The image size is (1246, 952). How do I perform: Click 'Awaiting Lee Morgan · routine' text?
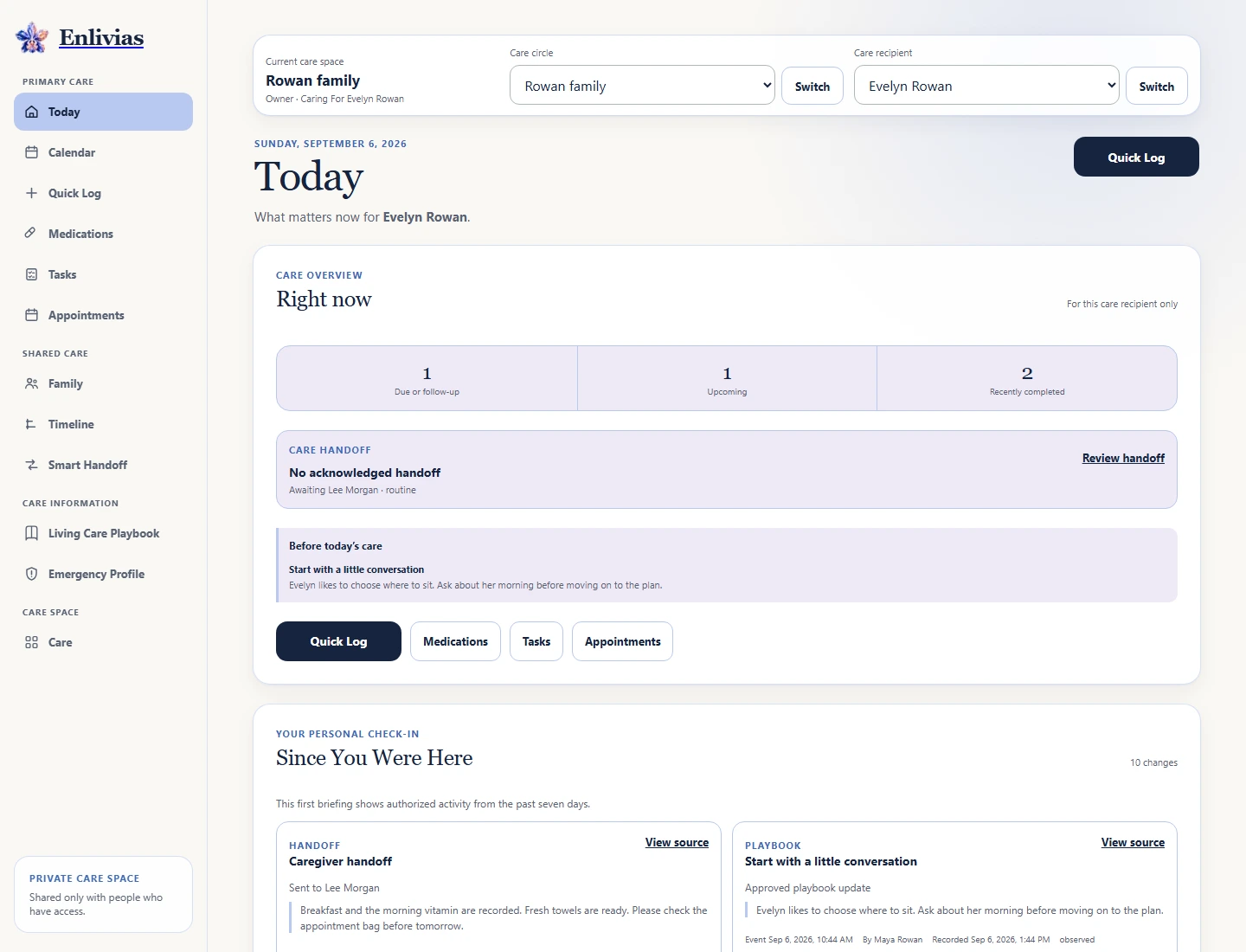(352, 490)
